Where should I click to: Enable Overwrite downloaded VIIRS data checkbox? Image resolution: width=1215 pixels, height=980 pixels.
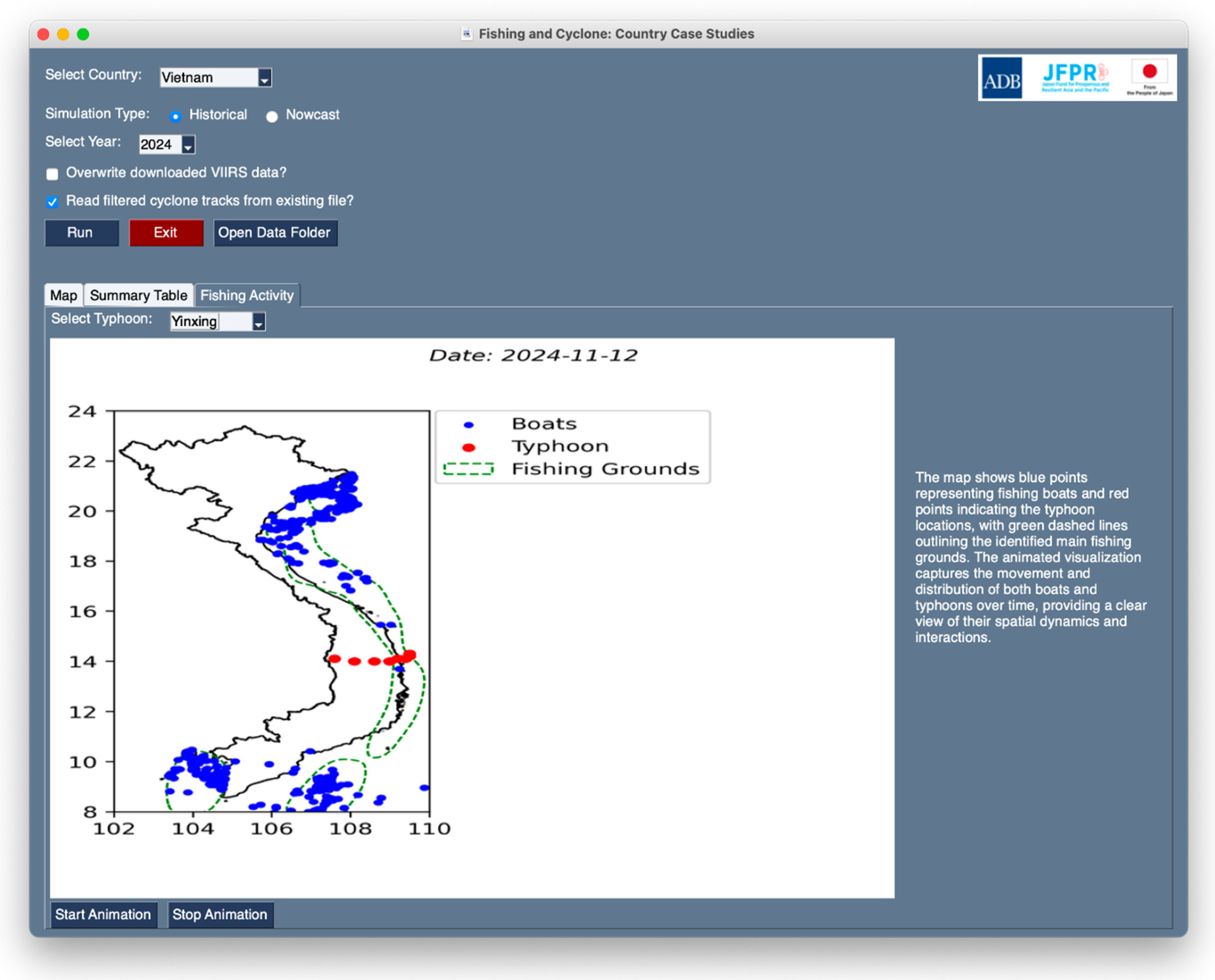point(52,174)
